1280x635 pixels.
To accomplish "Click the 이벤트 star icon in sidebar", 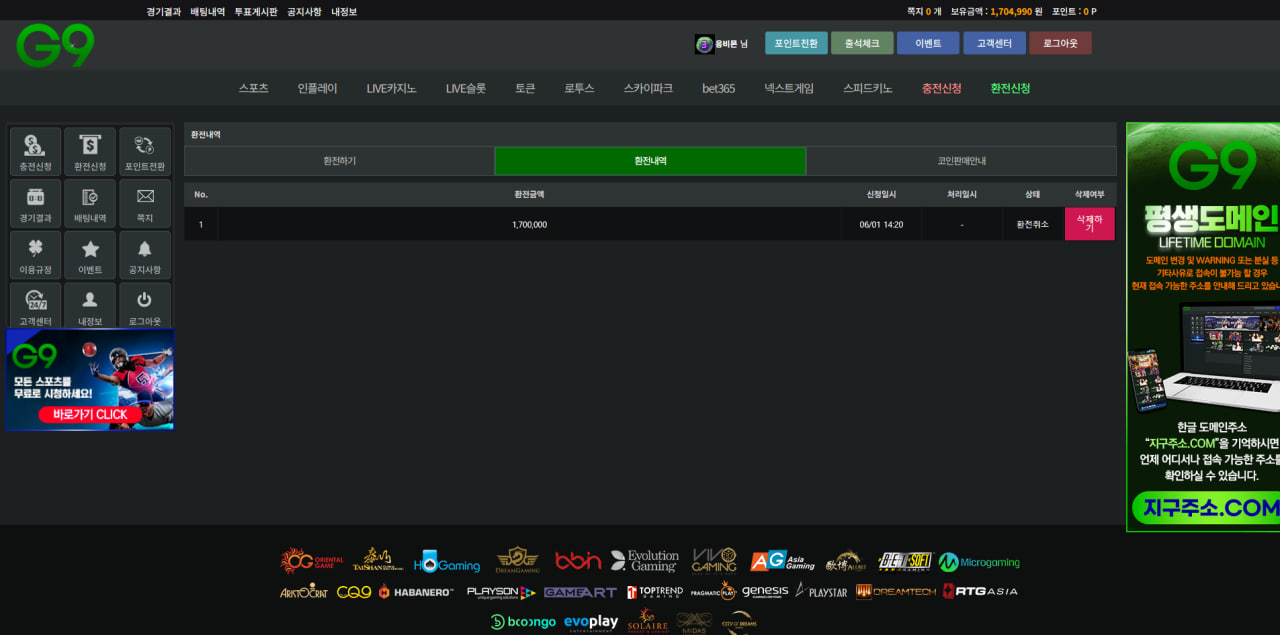I will pos(90,256).
